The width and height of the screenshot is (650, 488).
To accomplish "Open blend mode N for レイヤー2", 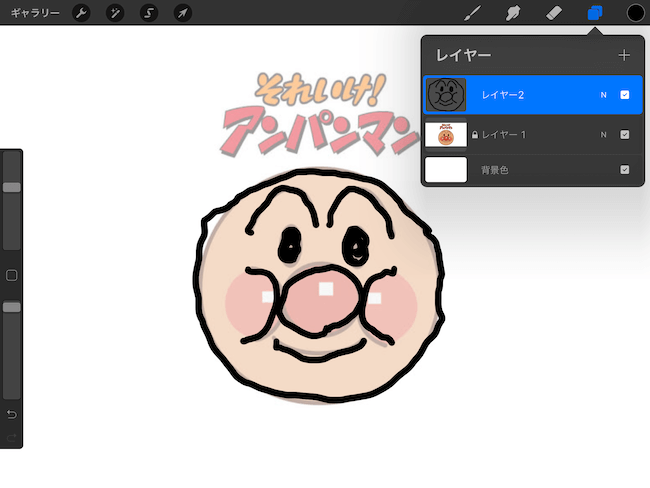I will pyautogui.click(x=604, y=95).
